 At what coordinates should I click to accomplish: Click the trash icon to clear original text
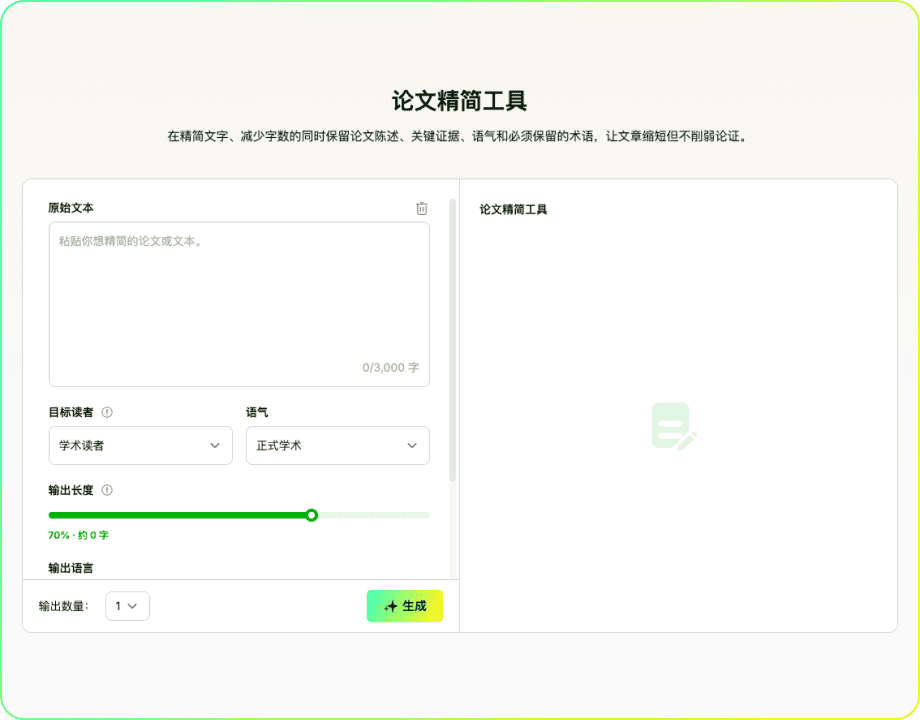421,208
